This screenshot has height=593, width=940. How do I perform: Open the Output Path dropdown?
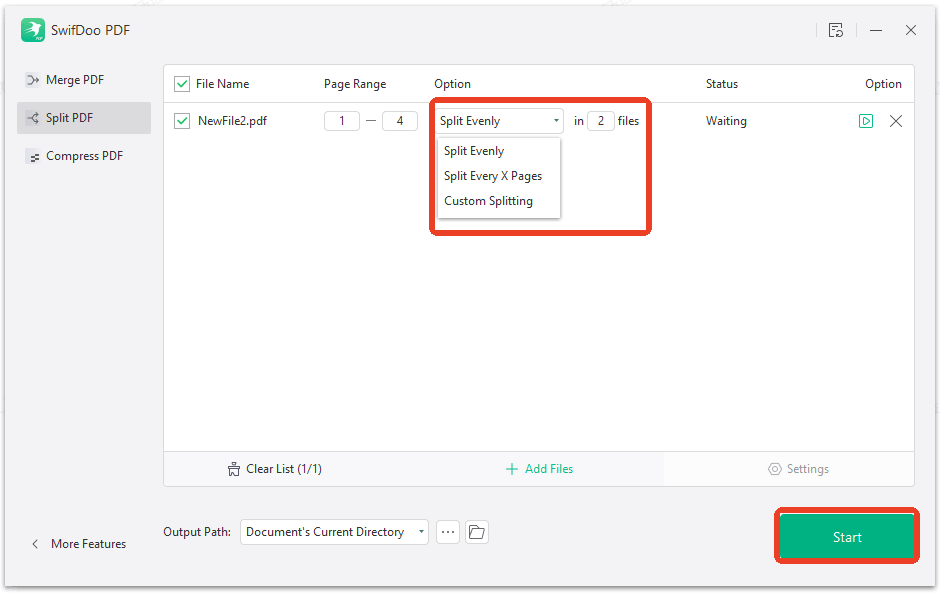pyautogui.click(x=334, y=531)
